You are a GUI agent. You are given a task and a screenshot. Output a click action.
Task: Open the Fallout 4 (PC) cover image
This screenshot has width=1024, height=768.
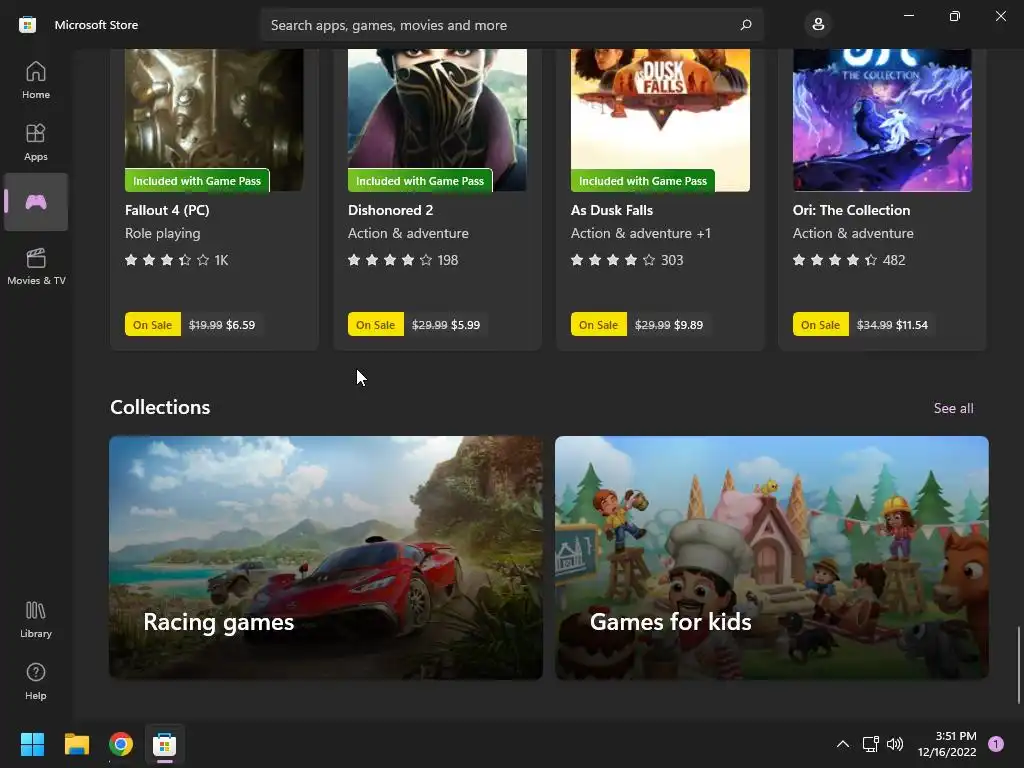[x=214, y=120]
